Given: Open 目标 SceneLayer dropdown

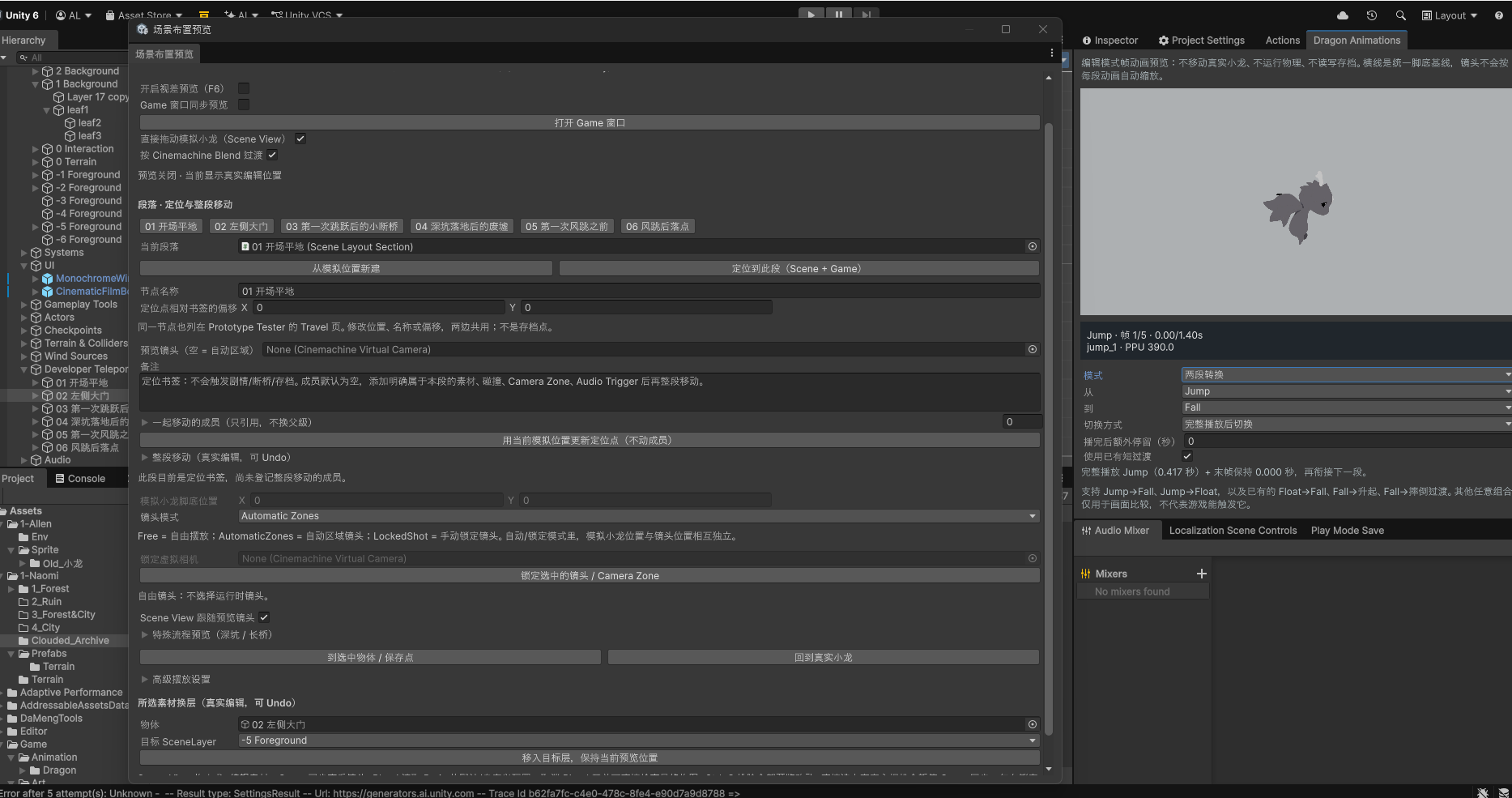Looking at the screenshot, I should click(x=639, y=740).
